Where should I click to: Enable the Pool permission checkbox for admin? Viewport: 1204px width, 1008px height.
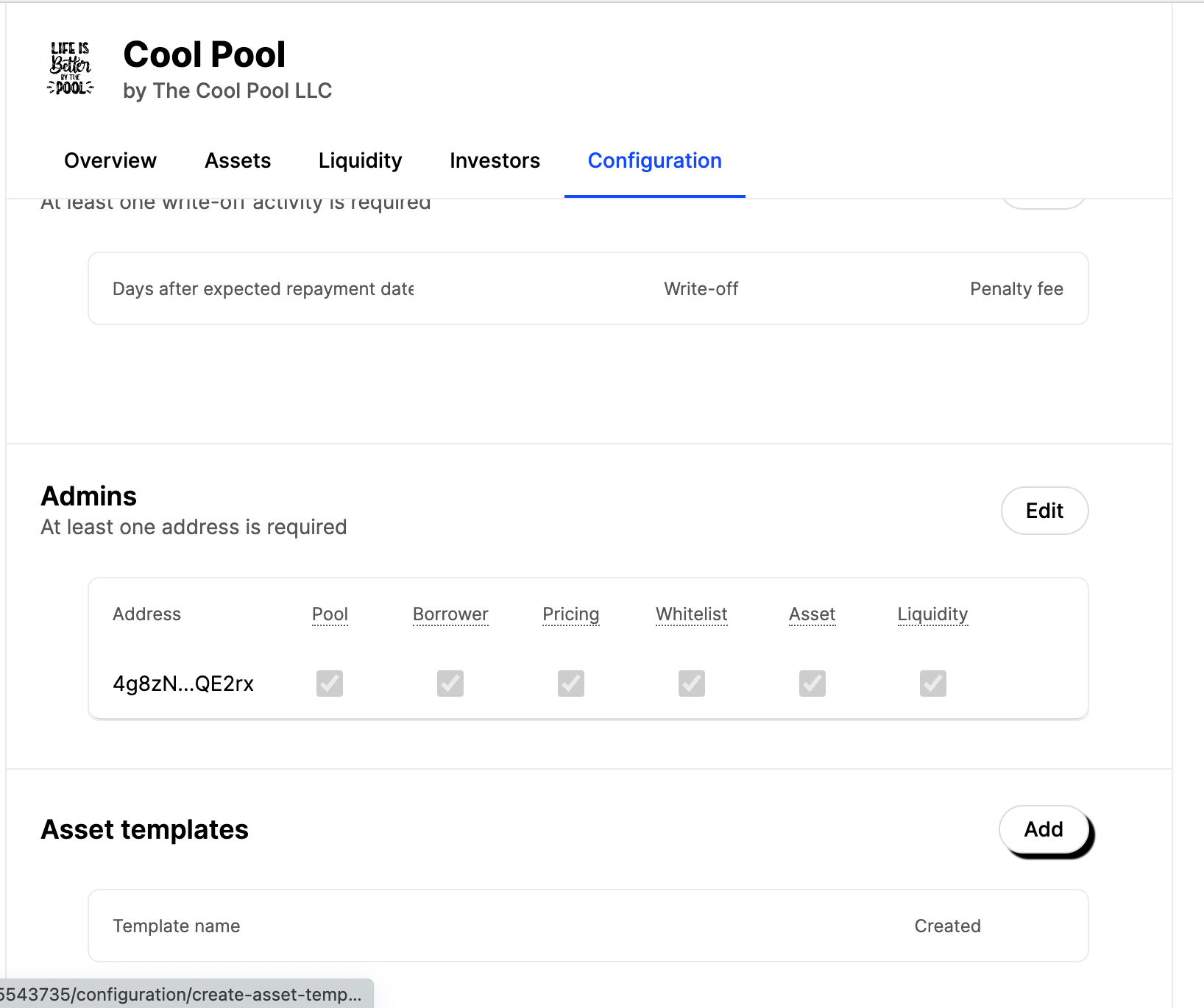pyautogui.click(x=330, y=683)
